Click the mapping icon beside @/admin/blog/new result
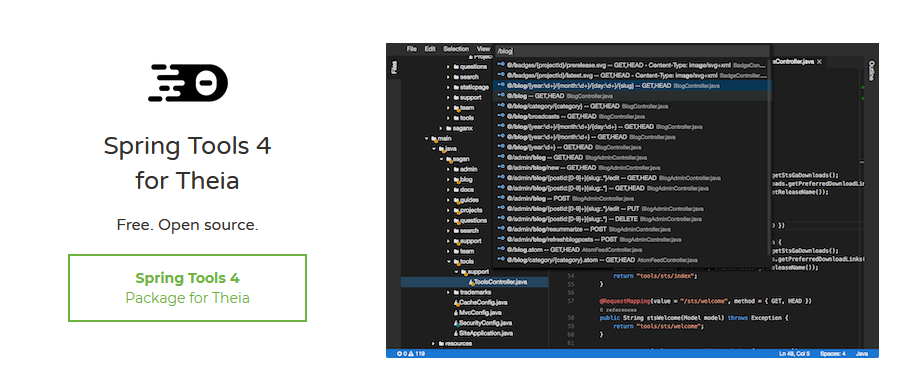Viewport: 922px width, 389px height. pyautogui.click(x=501, y=167)
